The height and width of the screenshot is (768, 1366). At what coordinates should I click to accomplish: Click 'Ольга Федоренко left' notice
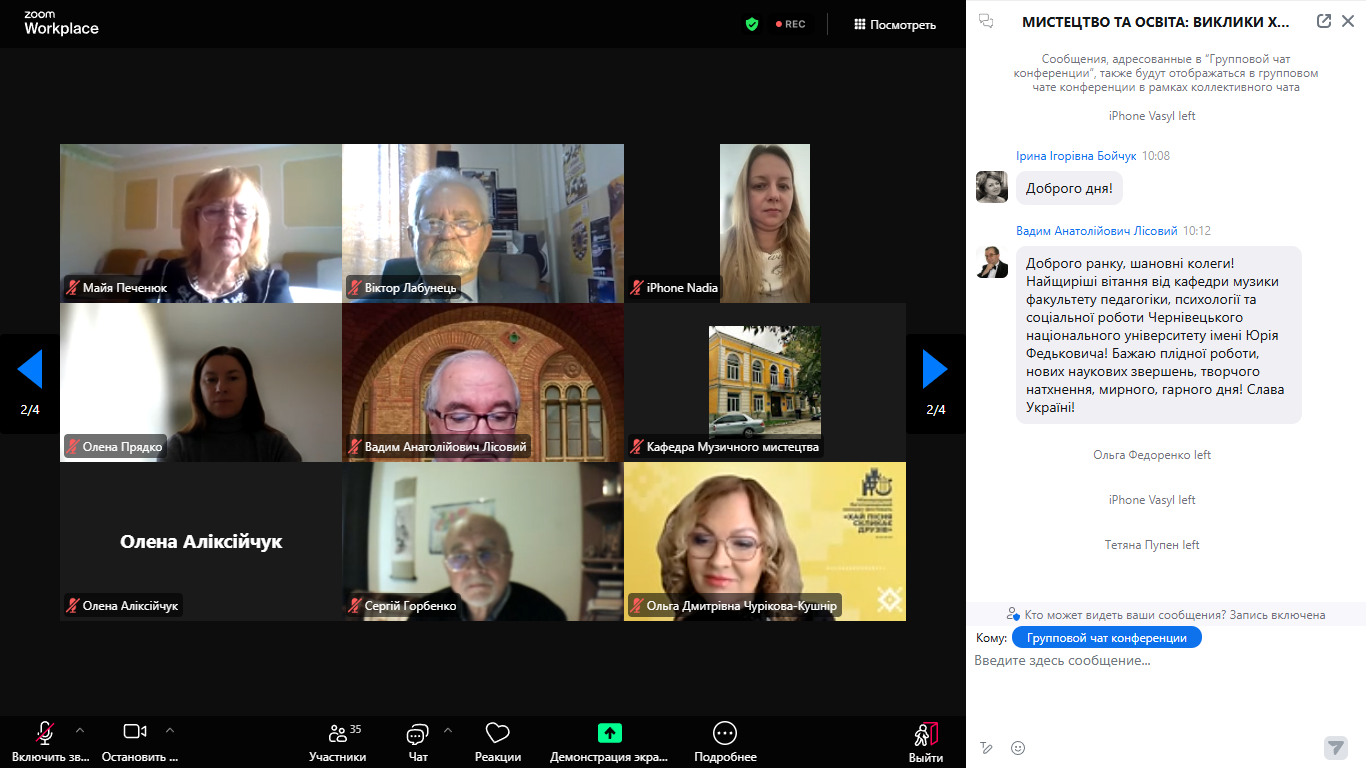(x=1152, y=455)
